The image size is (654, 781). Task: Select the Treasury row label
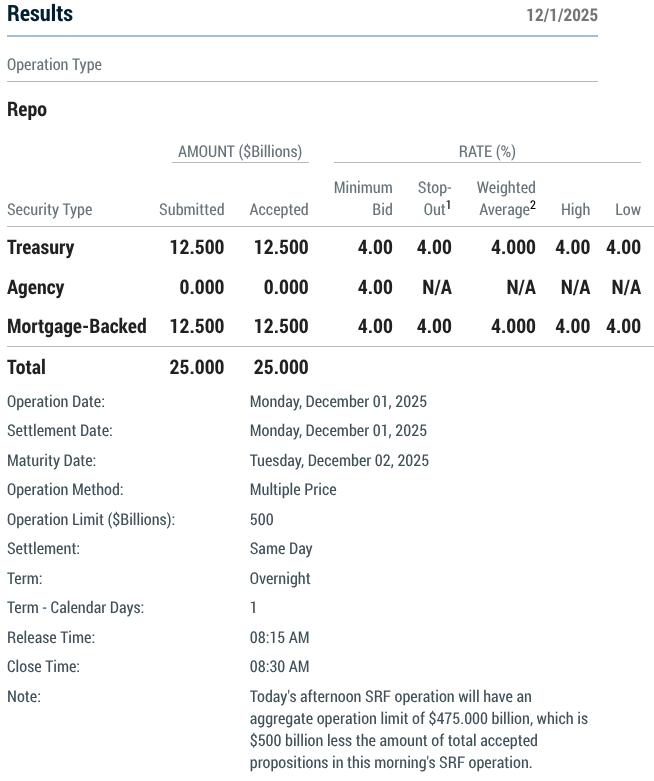40,248
